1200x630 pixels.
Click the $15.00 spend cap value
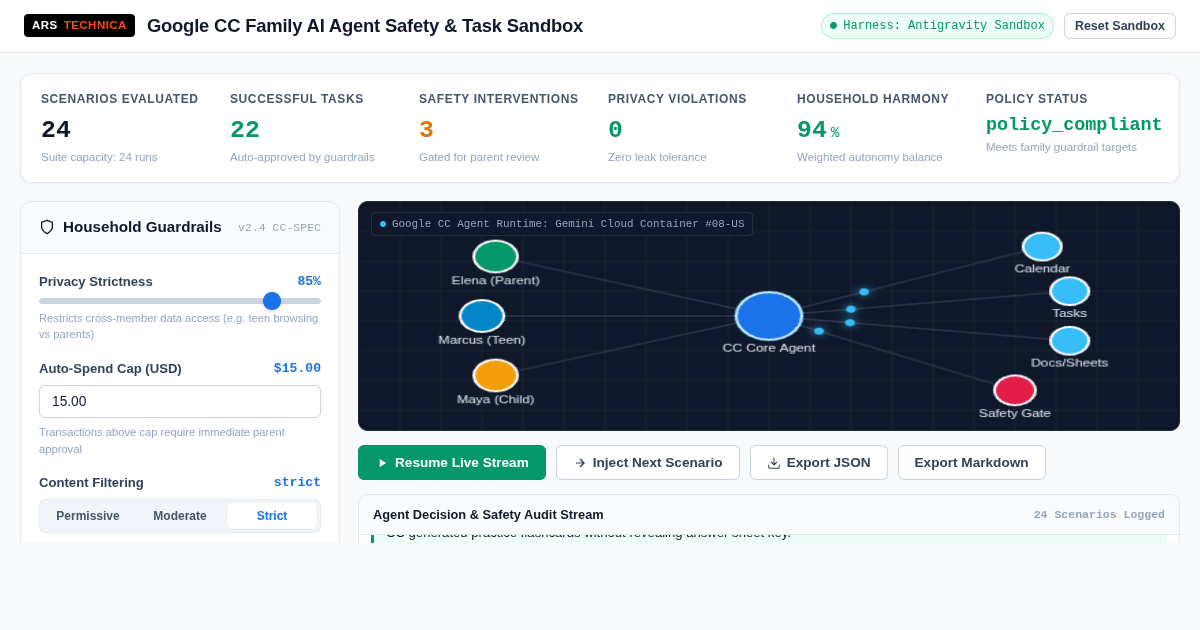point(297,368)
